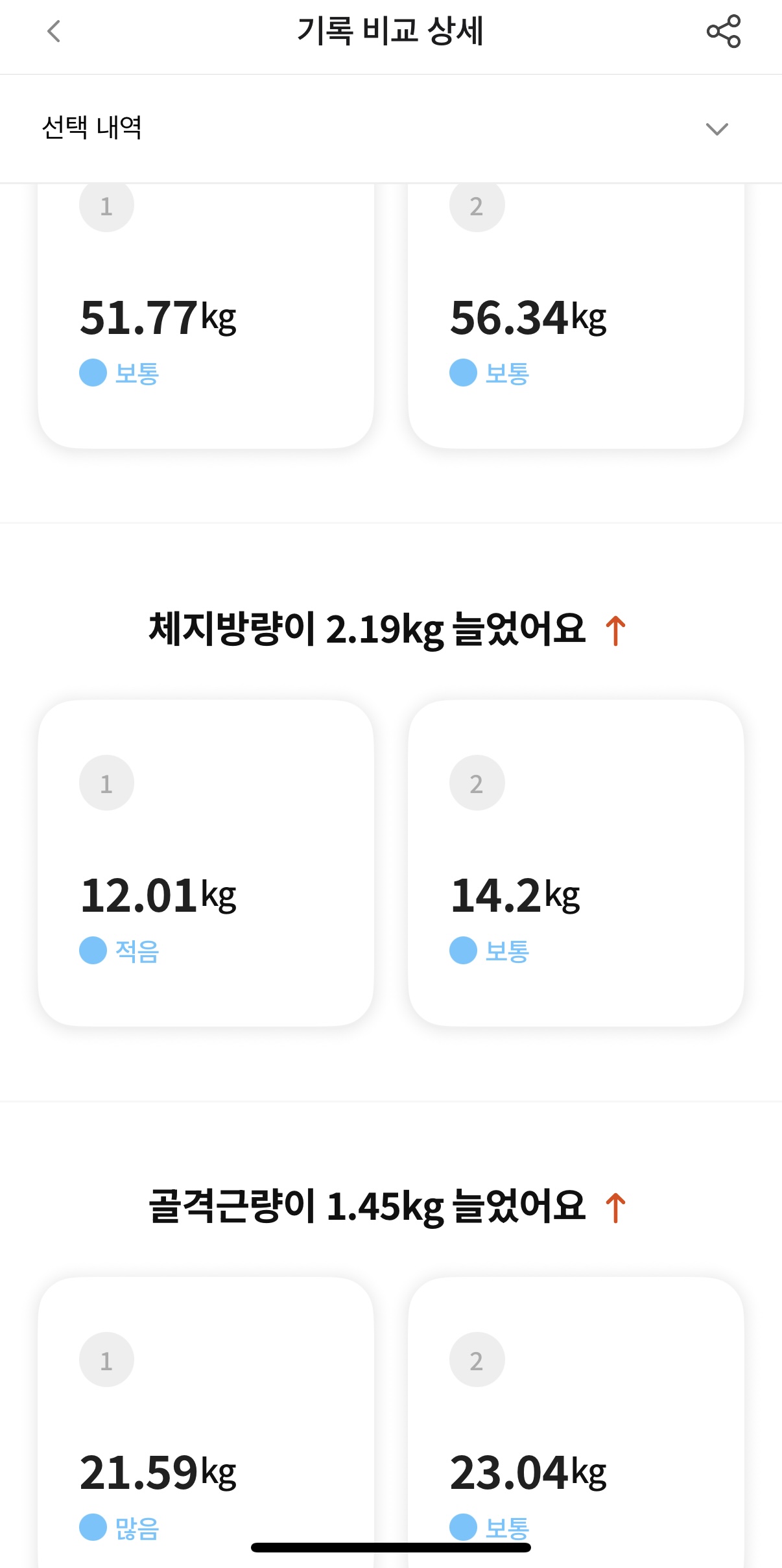Viewport: 782px width, 1568px height.
Task: Tap the home indicator bar at the bottom
Action: 391,1548
